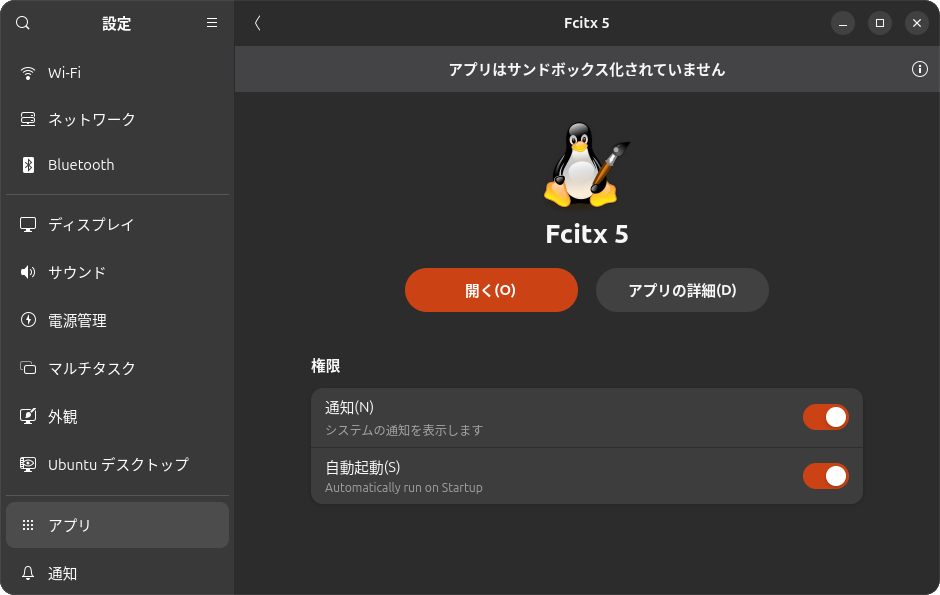
Task: Click the アプリ grid icon
Action: click(28, 525)
